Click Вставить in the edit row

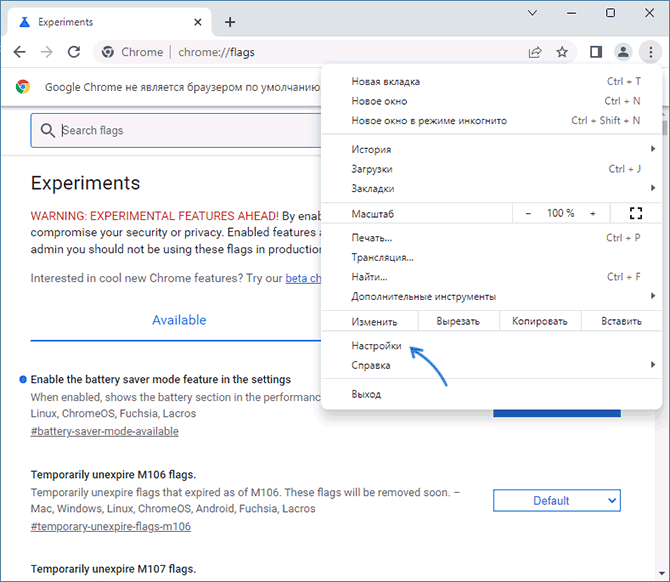coord(621,321)
